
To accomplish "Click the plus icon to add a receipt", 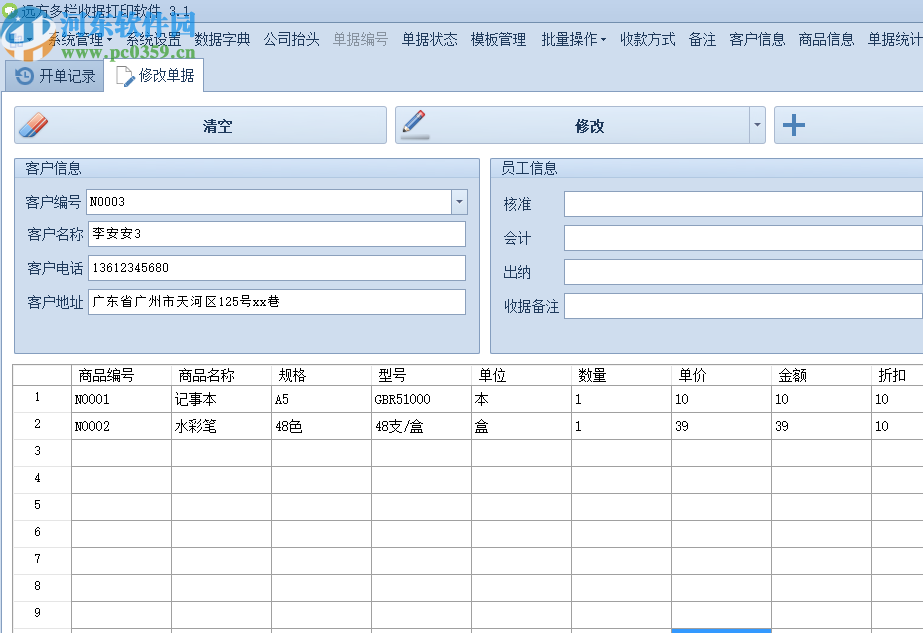I will pyautogui.click(x=795, y=124).
